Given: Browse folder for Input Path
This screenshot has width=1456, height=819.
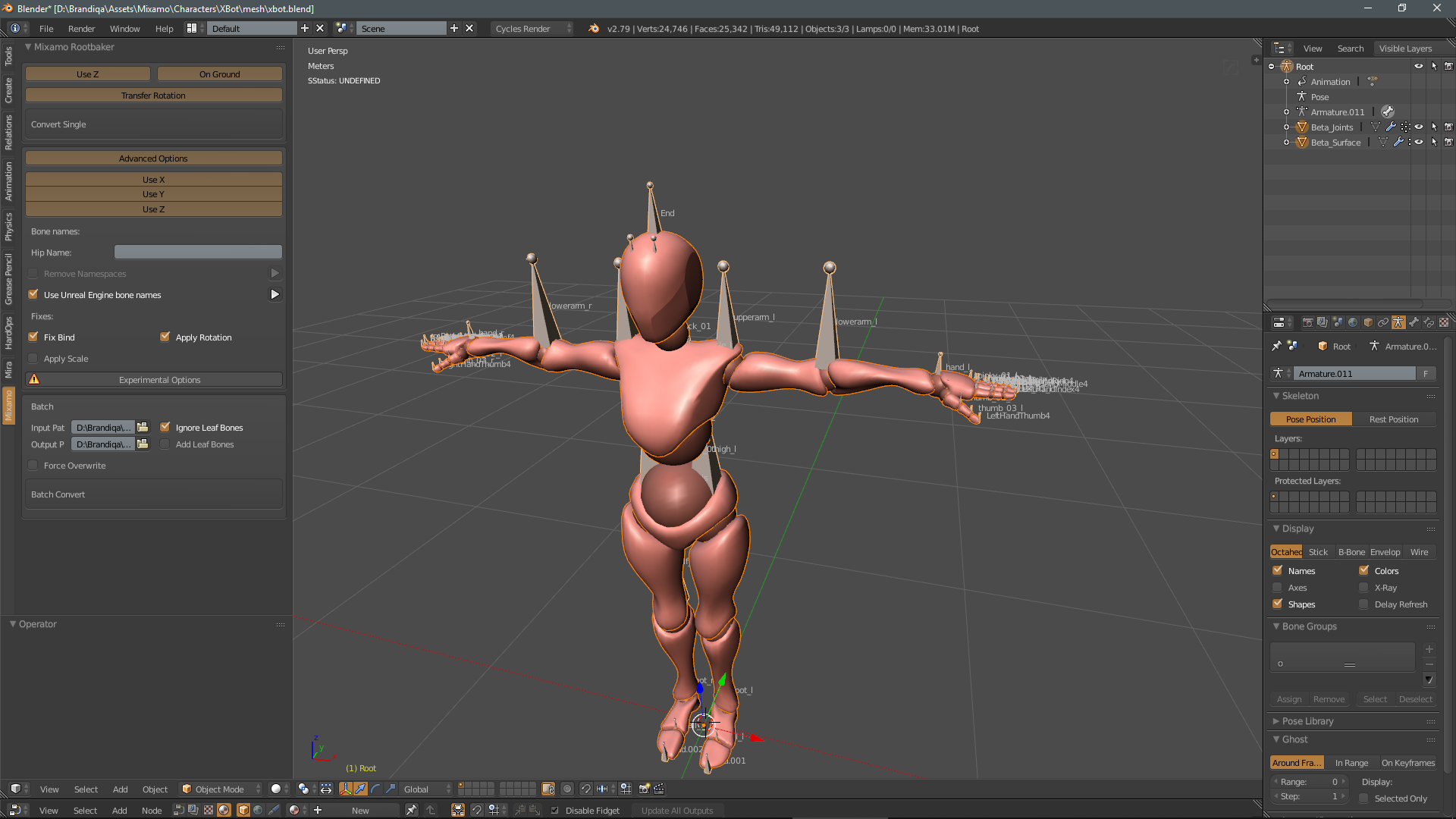Looking at the screenshot, I should pyautogui.click(x=143, y=428).
